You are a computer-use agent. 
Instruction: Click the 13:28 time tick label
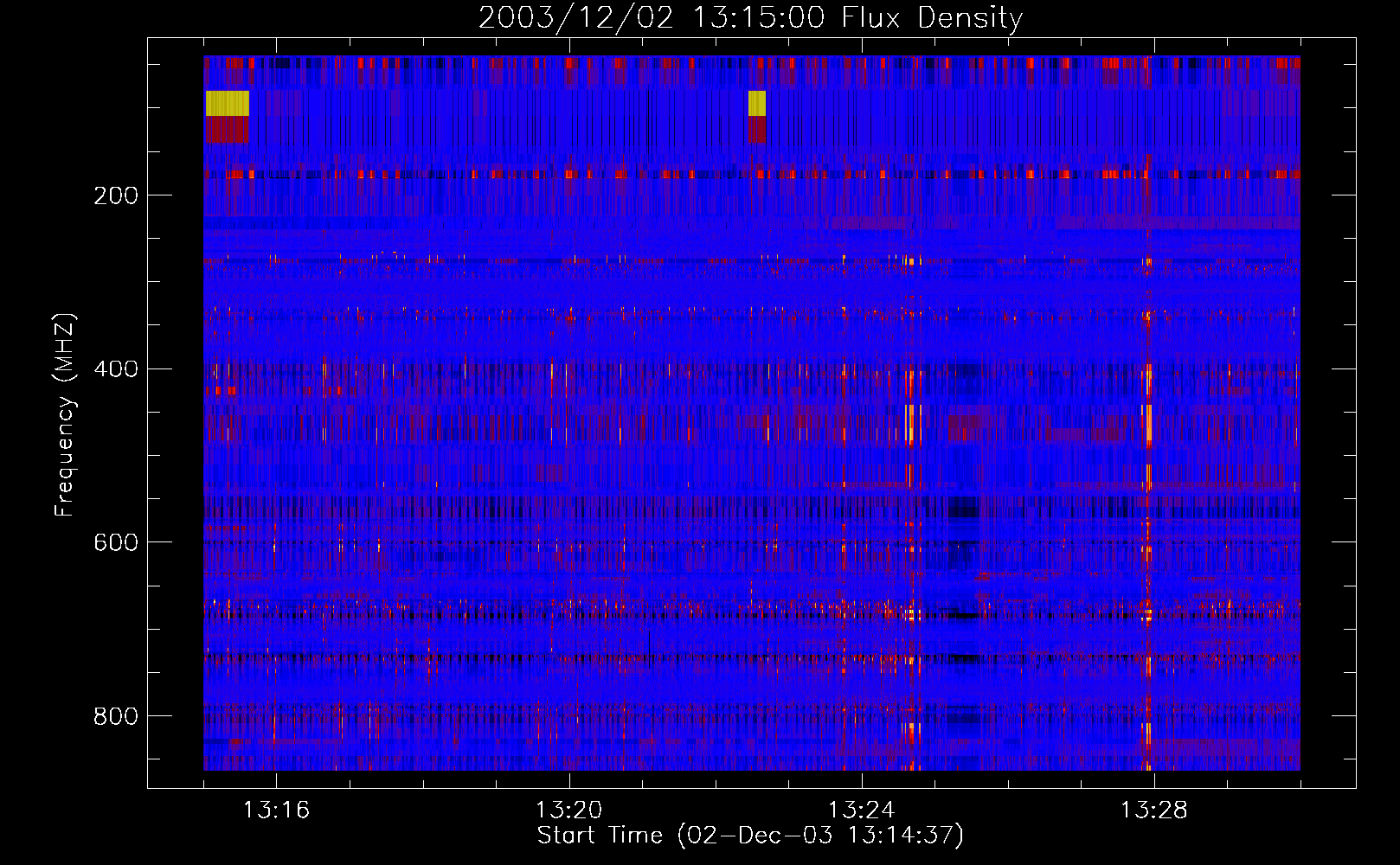(x=1153, y=811)
